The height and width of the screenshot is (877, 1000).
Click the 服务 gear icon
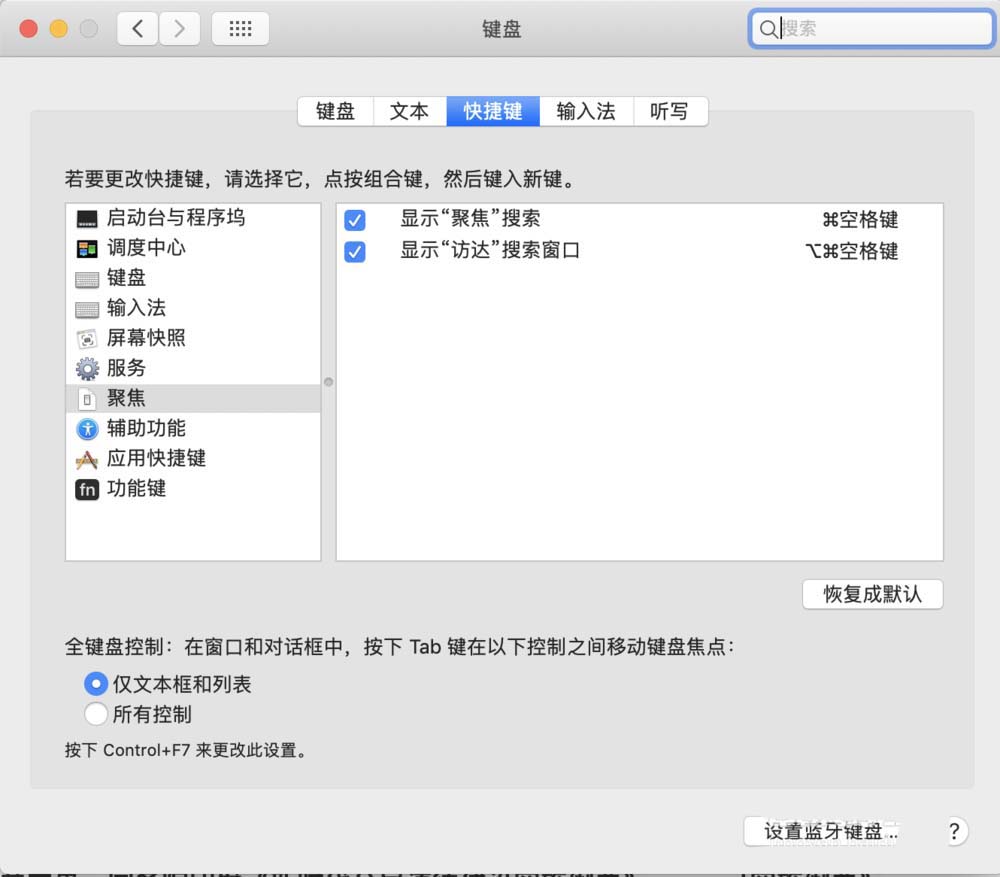(x=87, y=368)
